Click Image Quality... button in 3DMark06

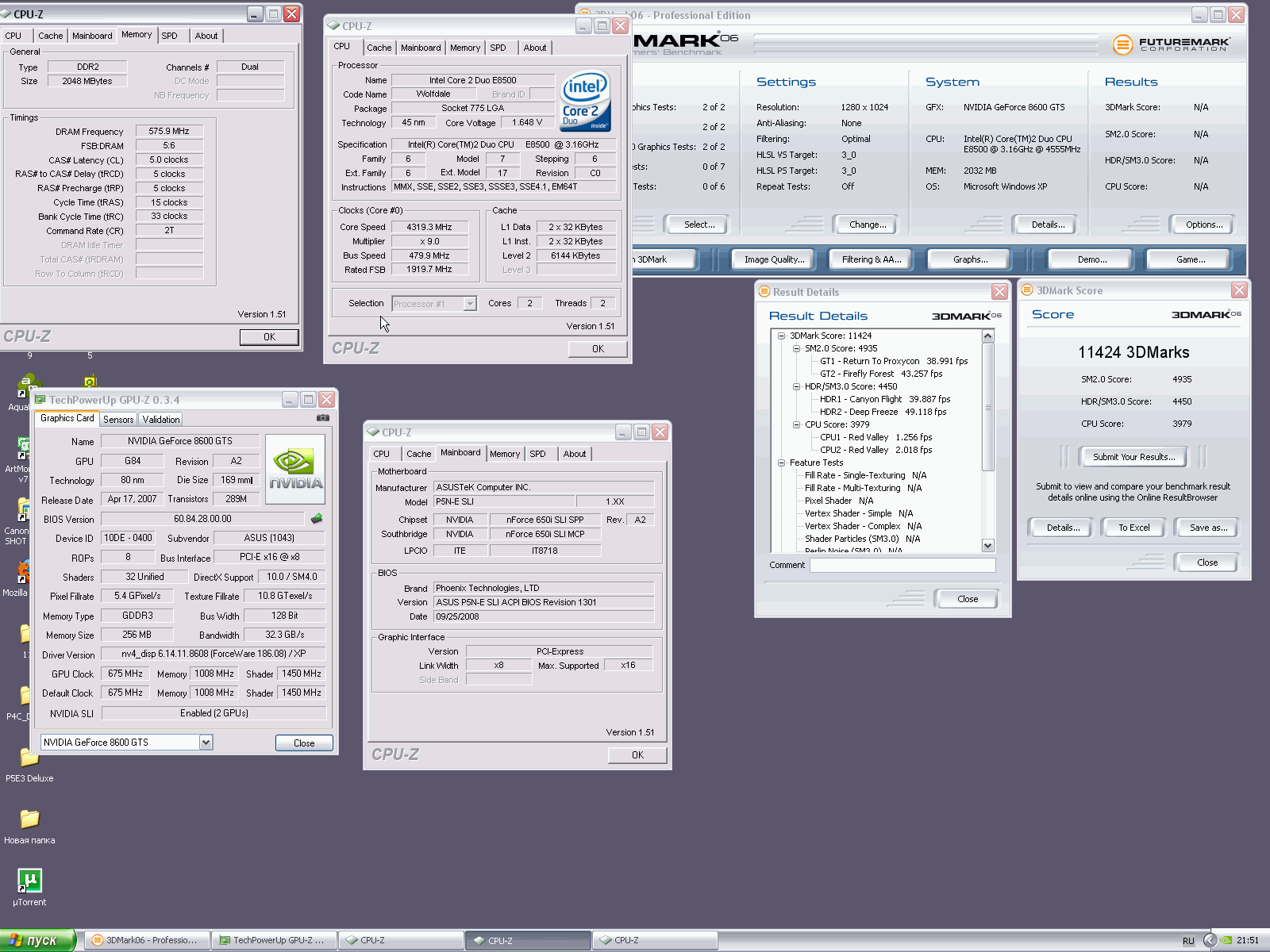[774, 259]
